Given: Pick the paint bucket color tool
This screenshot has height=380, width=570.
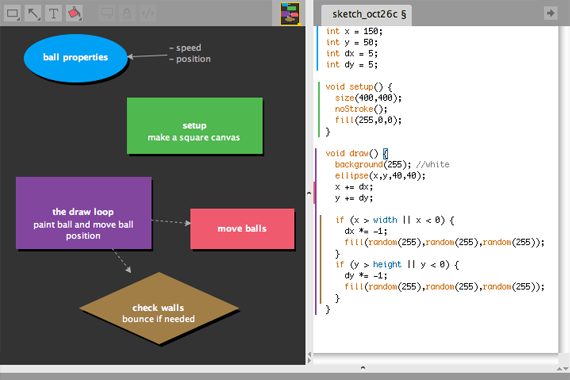Looking at the screenshot, I should 74,13.
